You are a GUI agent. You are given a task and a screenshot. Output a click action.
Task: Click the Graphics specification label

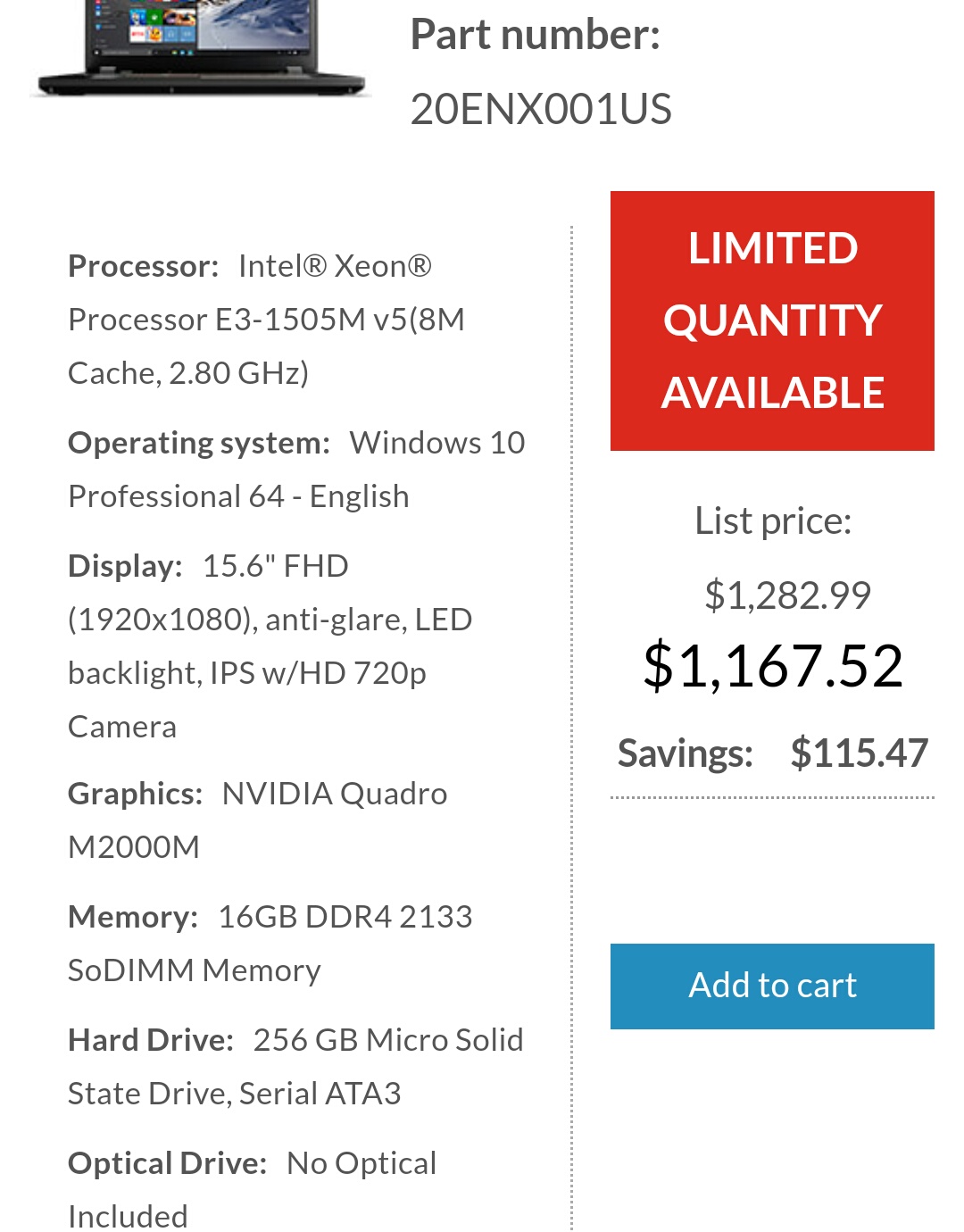tap(136, 794)
